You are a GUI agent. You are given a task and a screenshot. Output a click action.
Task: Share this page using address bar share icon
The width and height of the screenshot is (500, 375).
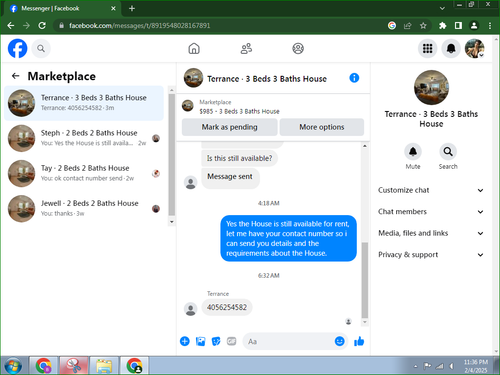(x=408, y=25)
